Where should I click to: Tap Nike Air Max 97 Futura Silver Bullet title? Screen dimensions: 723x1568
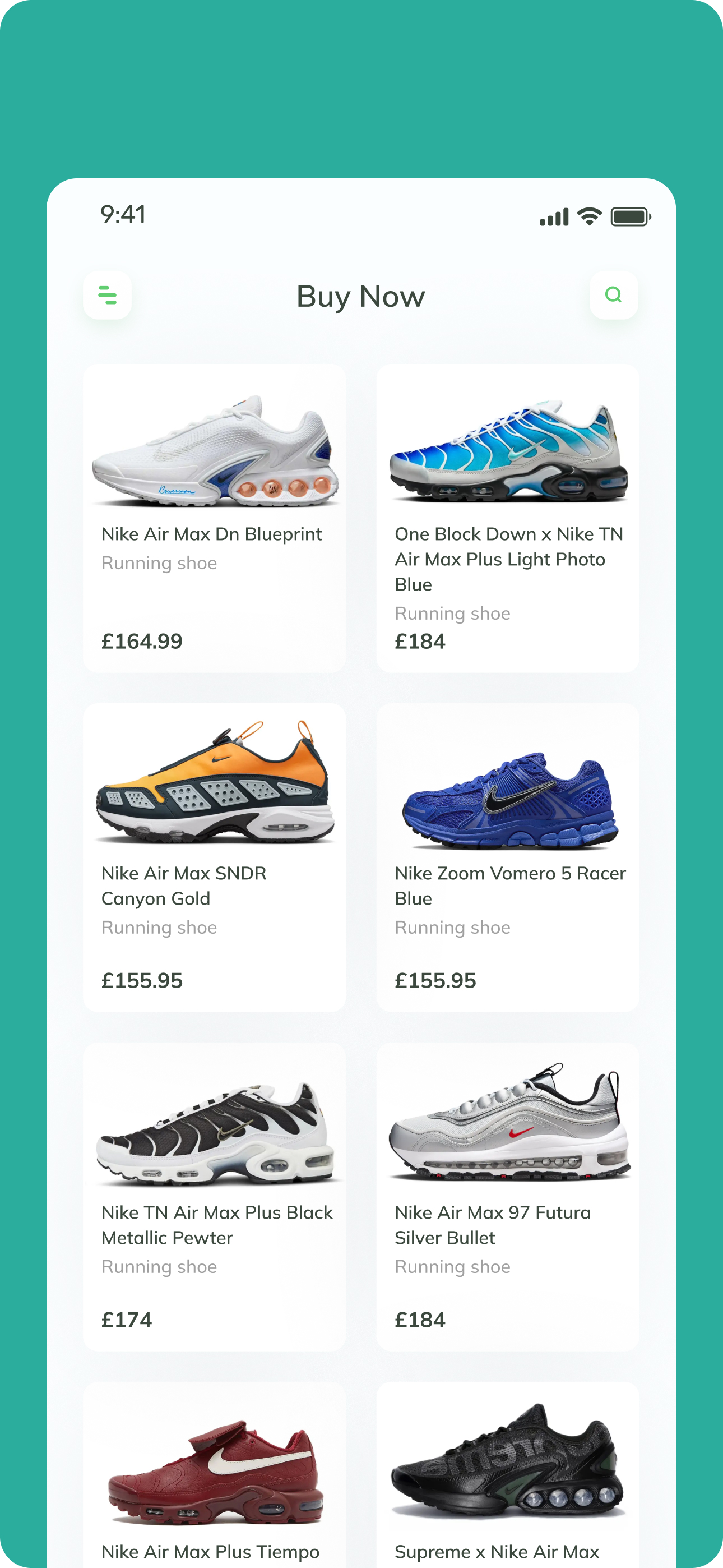[x=492, y=1225]
